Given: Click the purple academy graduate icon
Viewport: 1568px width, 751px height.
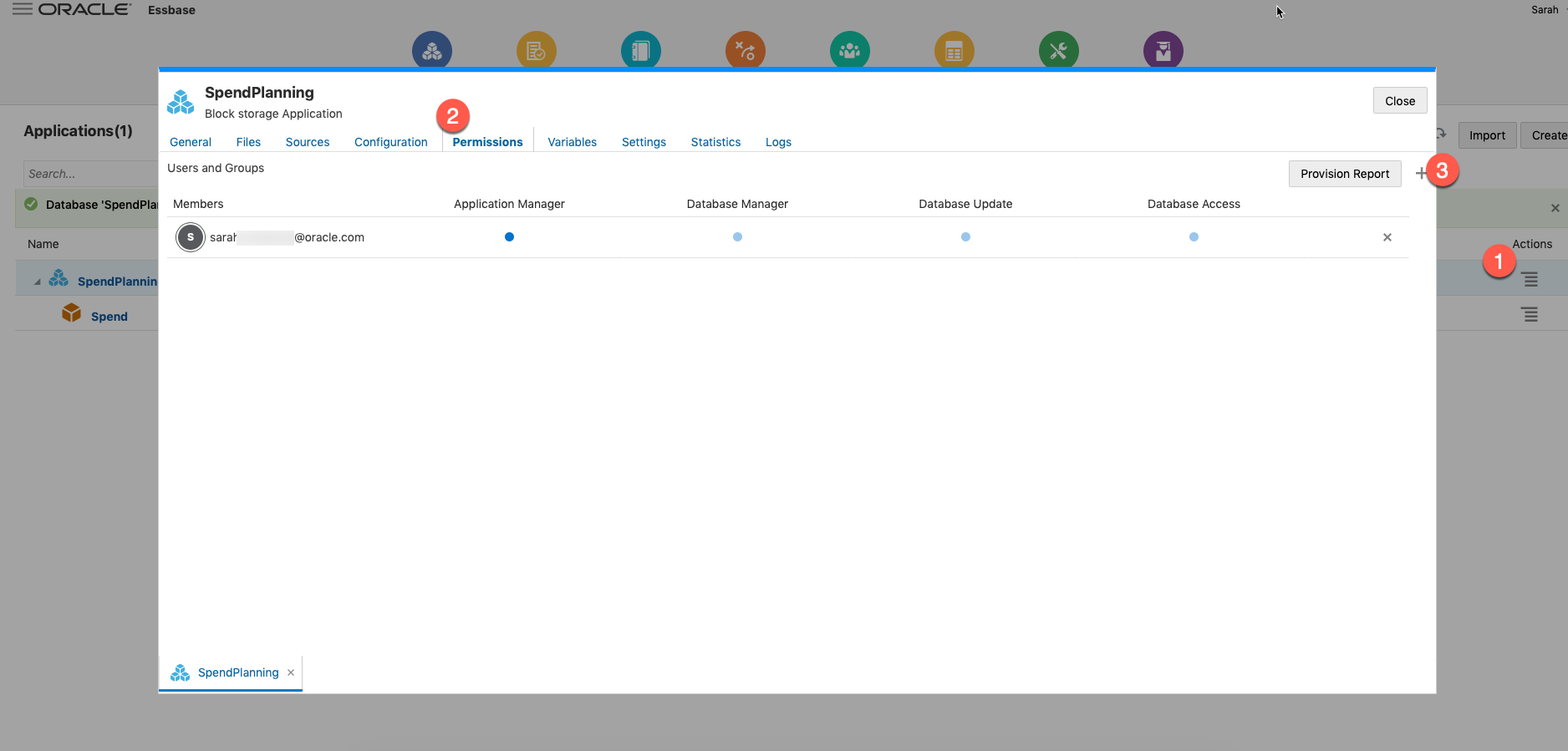Looking at the screenshot, I should [x=1163, y=51].
